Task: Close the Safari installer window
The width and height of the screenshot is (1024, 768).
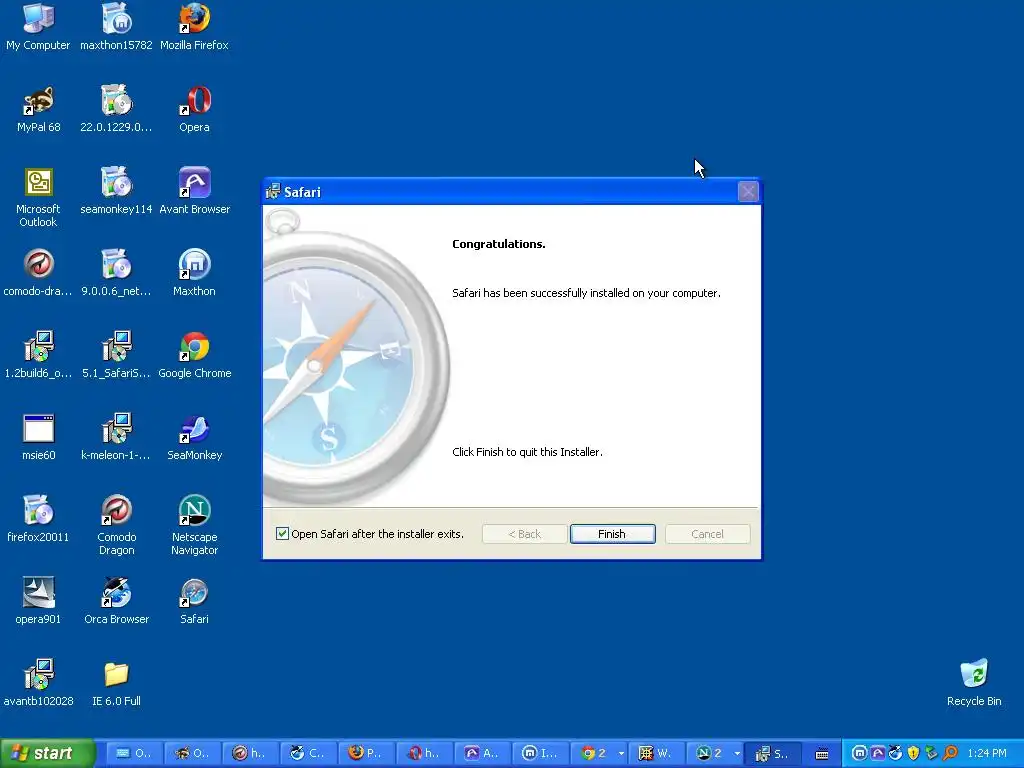Action: [748, 191]
